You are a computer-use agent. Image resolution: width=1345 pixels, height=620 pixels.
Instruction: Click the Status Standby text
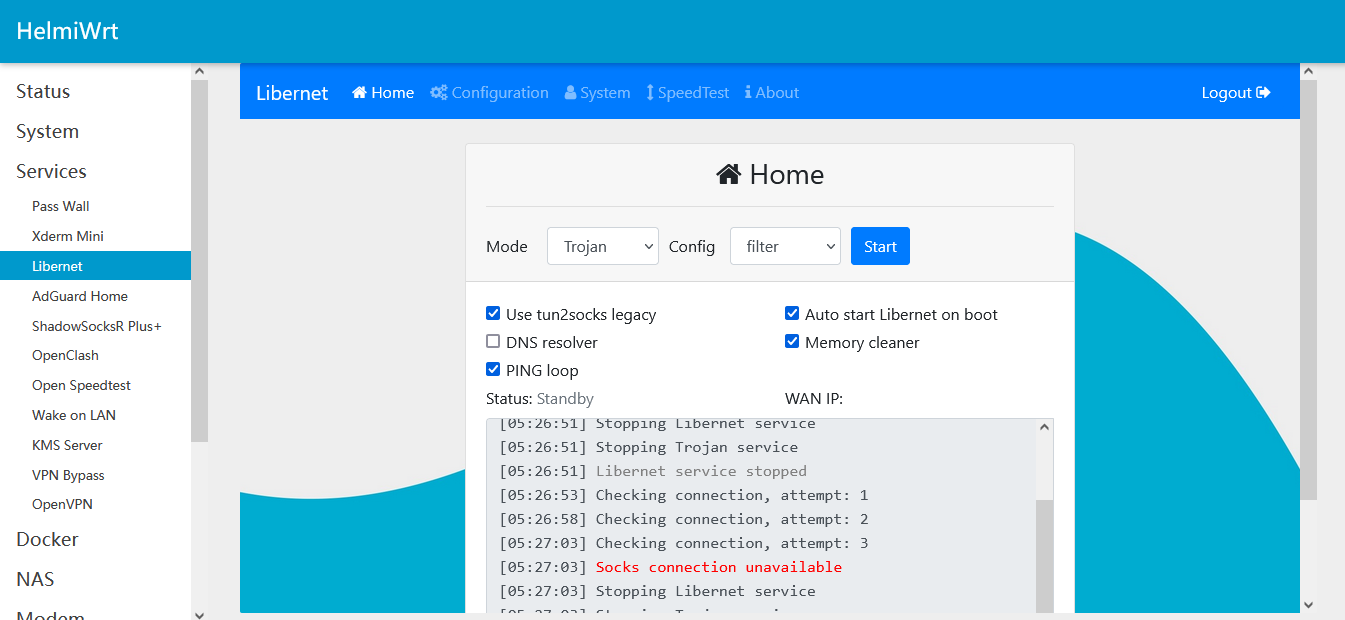(x=540, y=399)
